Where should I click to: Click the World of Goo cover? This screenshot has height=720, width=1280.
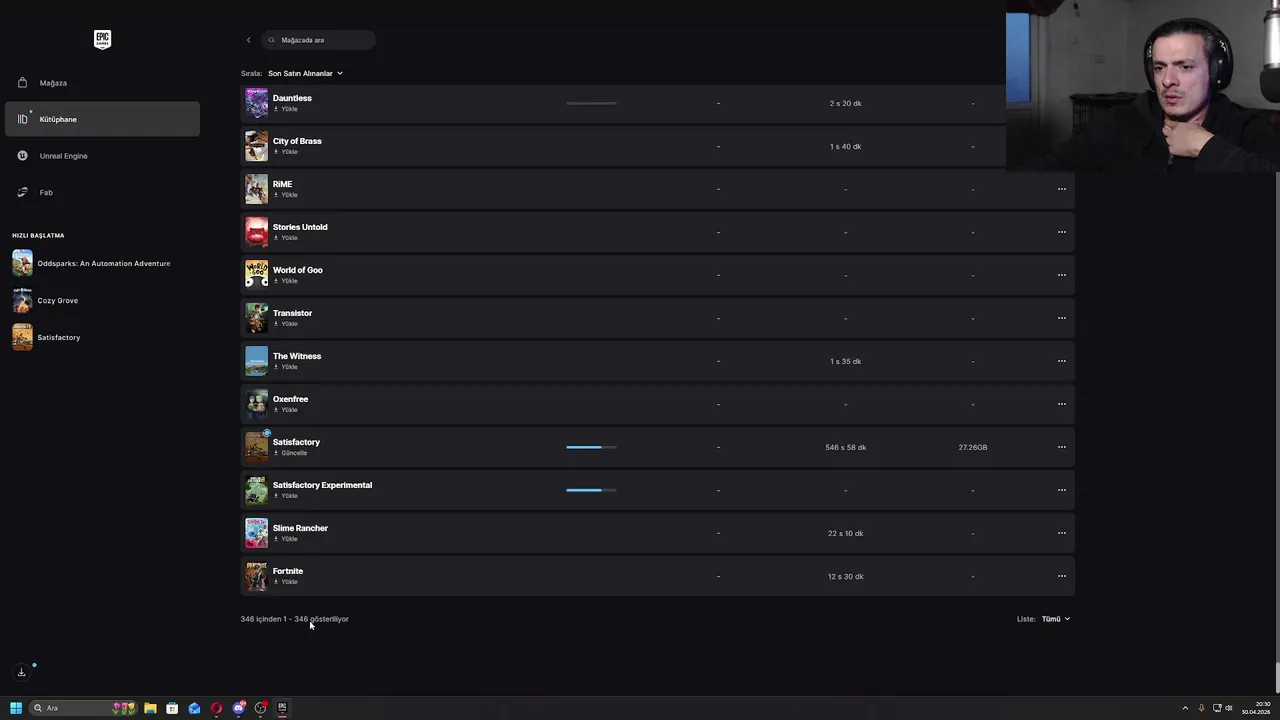[x=256, y=275]
